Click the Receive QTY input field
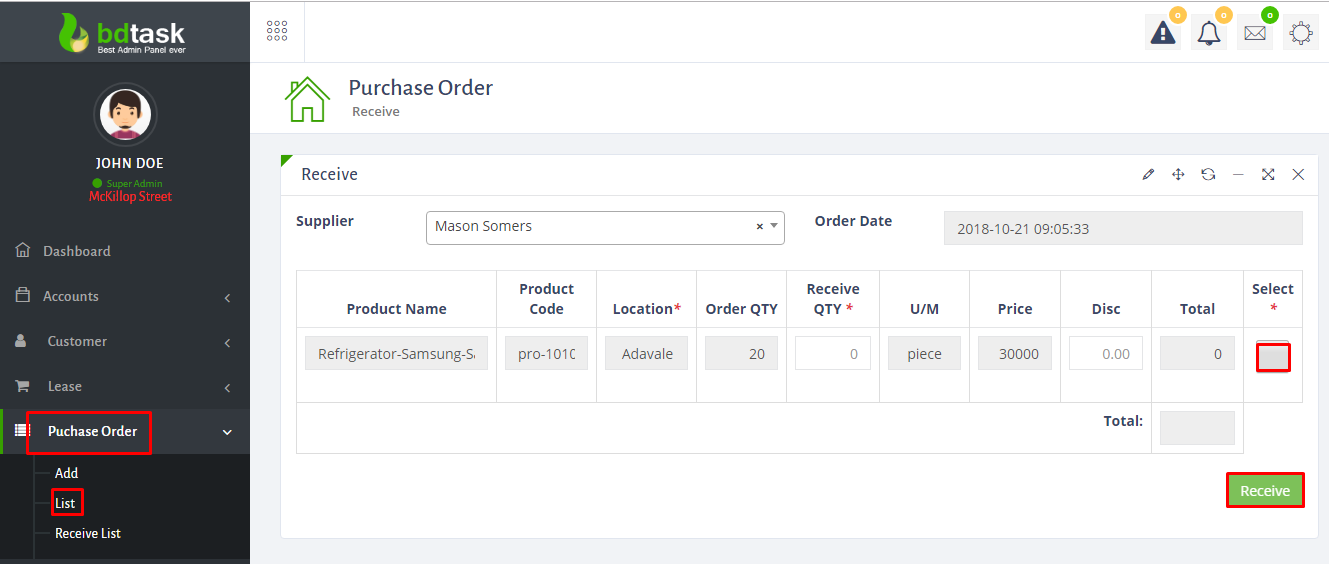The height and width of the screenshot is (564, 1329). (832, 354)
